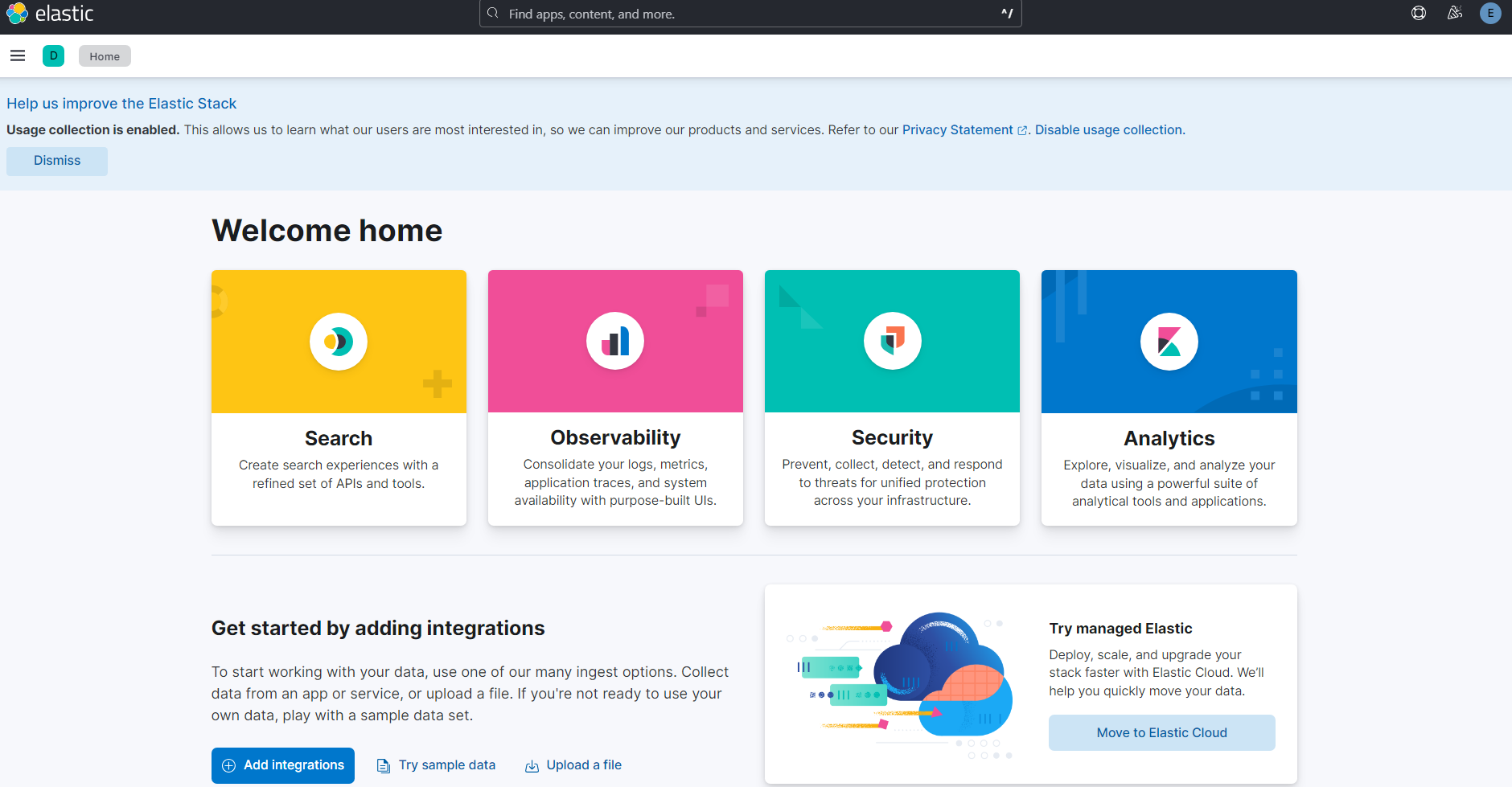Click the Elastic logo in the header

click(x=50, y=14)
